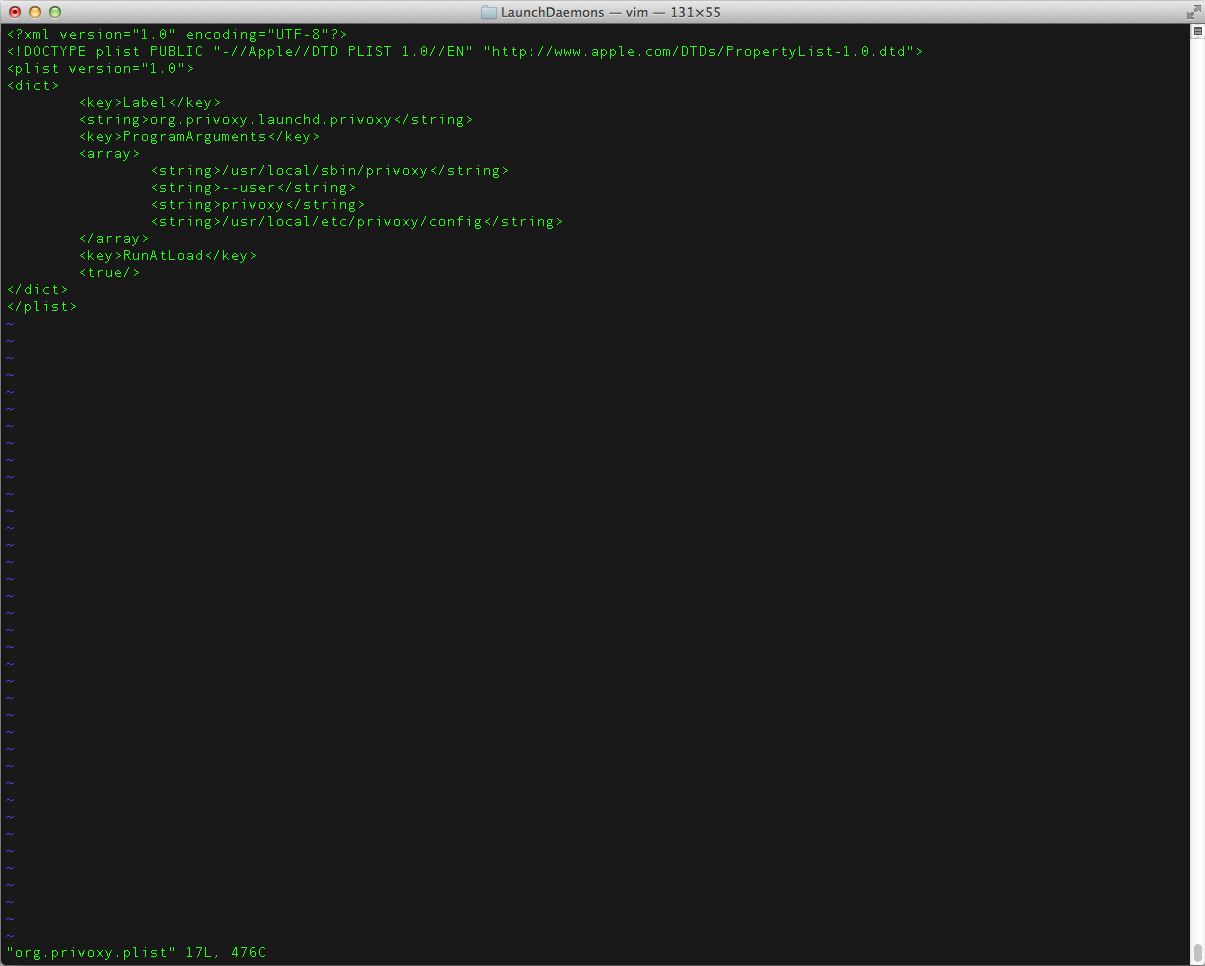Click the opening '<dict>' tag line

click(33, 85)
